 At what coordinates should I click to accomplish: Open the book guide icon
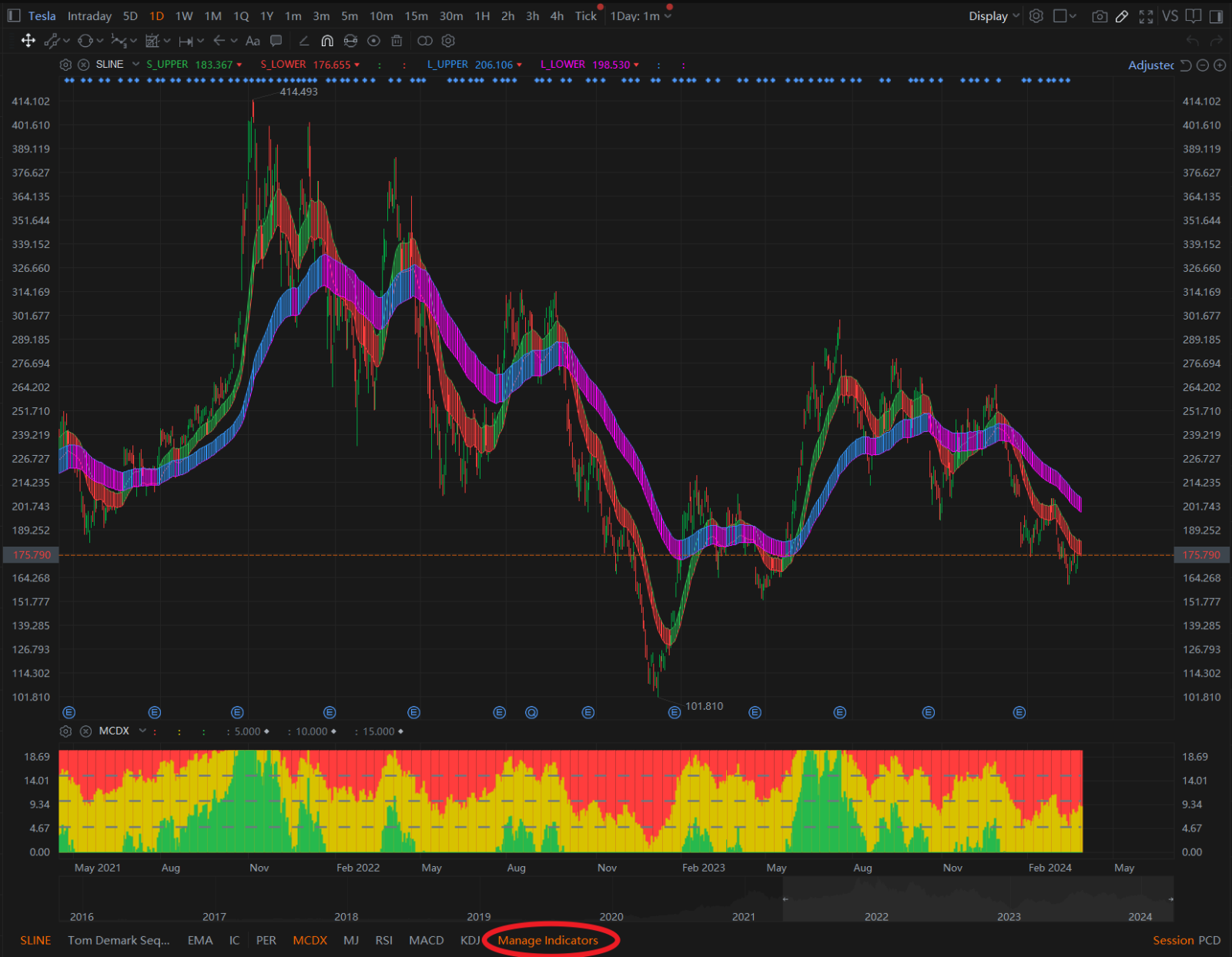[x=1193, y=15]
